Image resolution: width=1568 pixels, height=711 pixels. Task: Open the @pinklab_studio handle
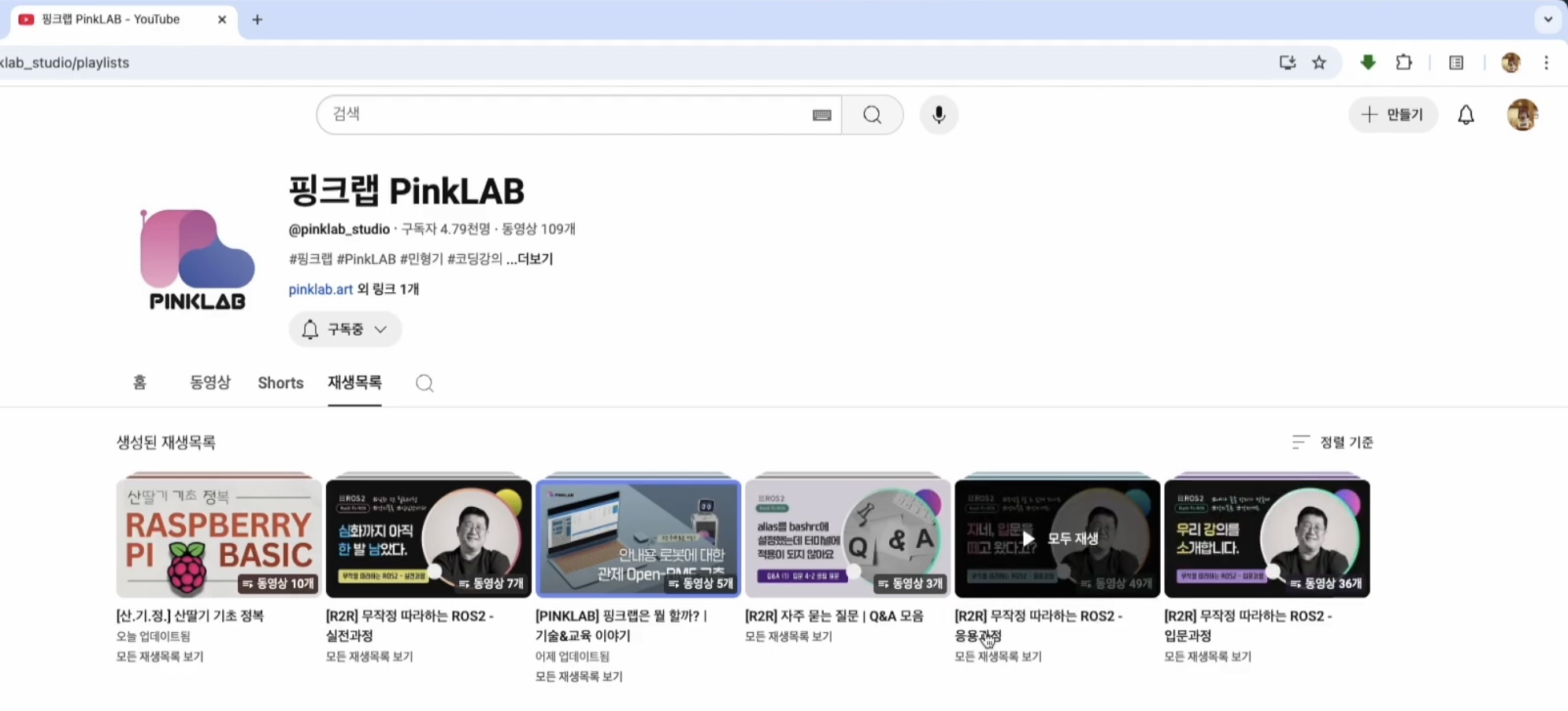339,229
